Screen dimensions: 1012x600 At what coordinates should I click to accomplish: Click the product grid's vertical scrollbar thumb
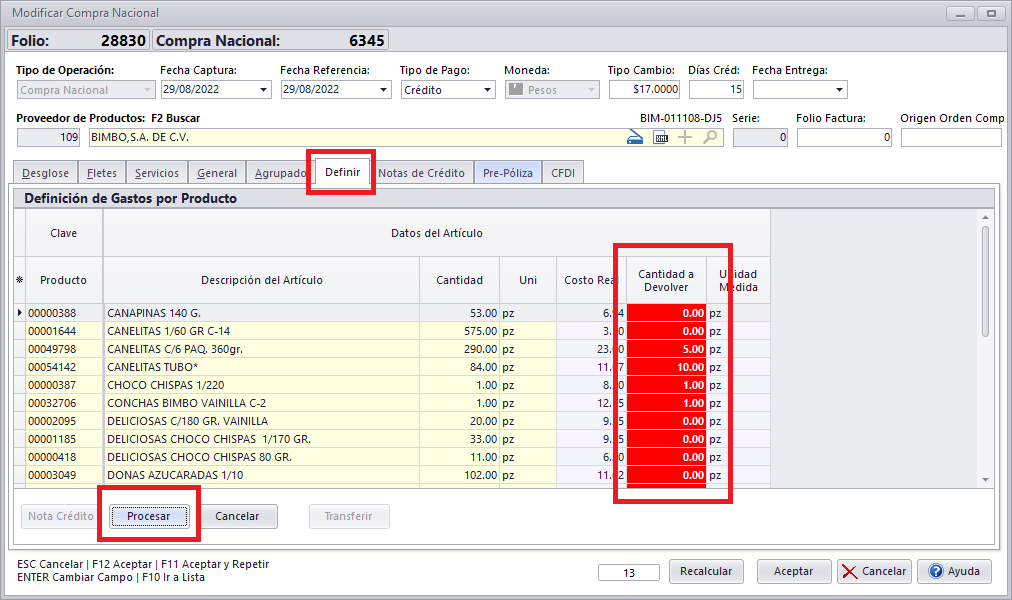point(985,280)
